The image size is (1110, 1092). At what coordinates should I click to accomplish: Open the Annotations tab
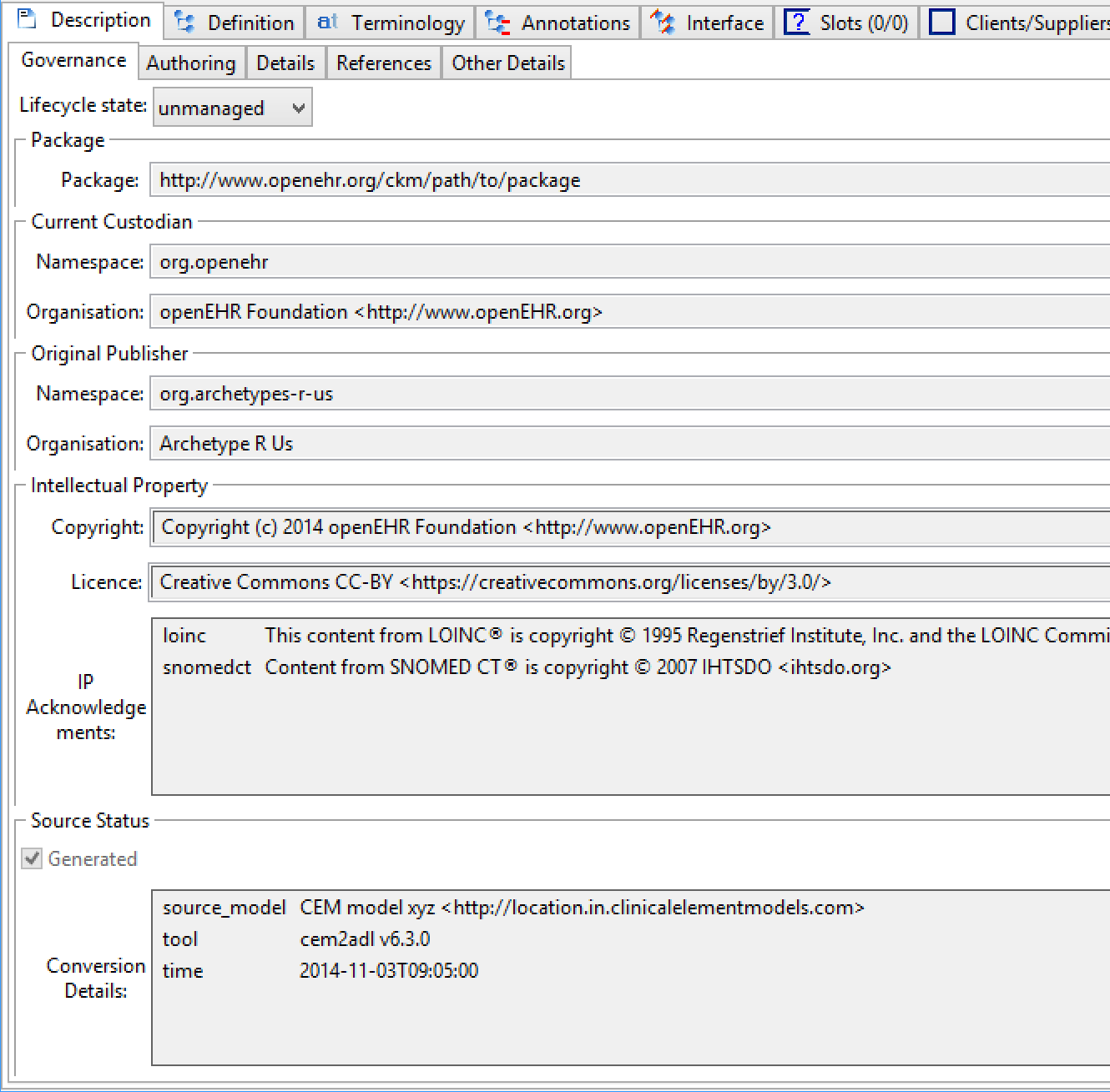click(x=557, y=23)
